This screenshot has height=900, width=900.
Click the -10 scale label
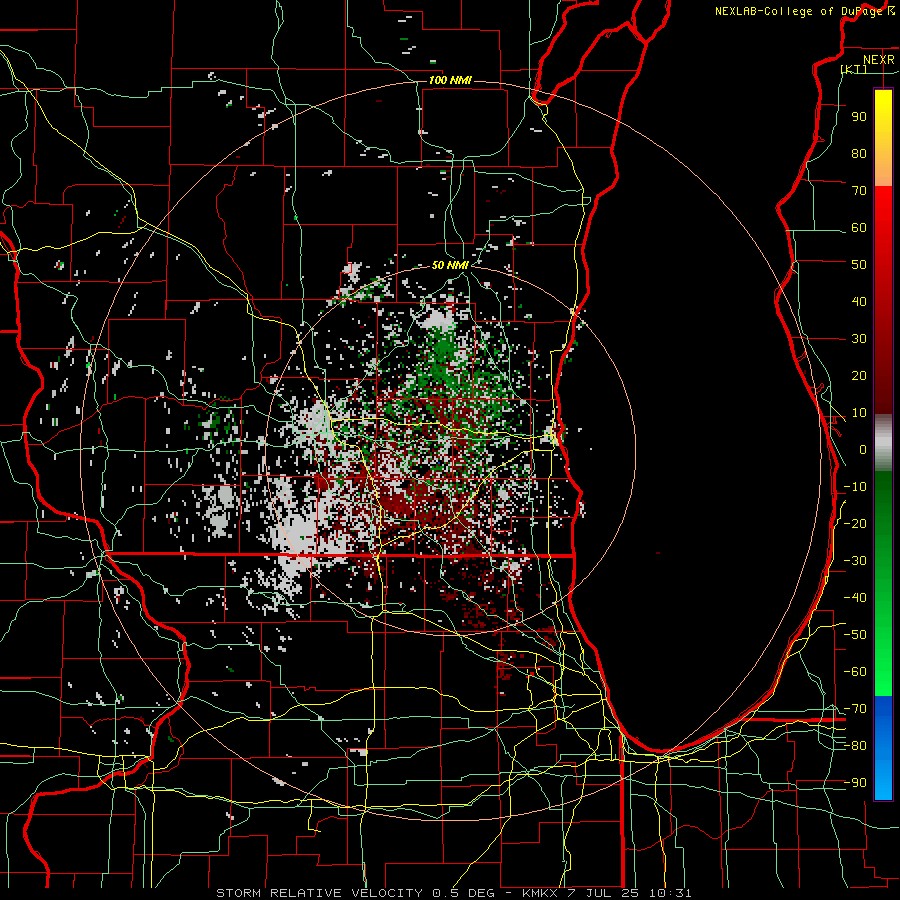(855, 487)
